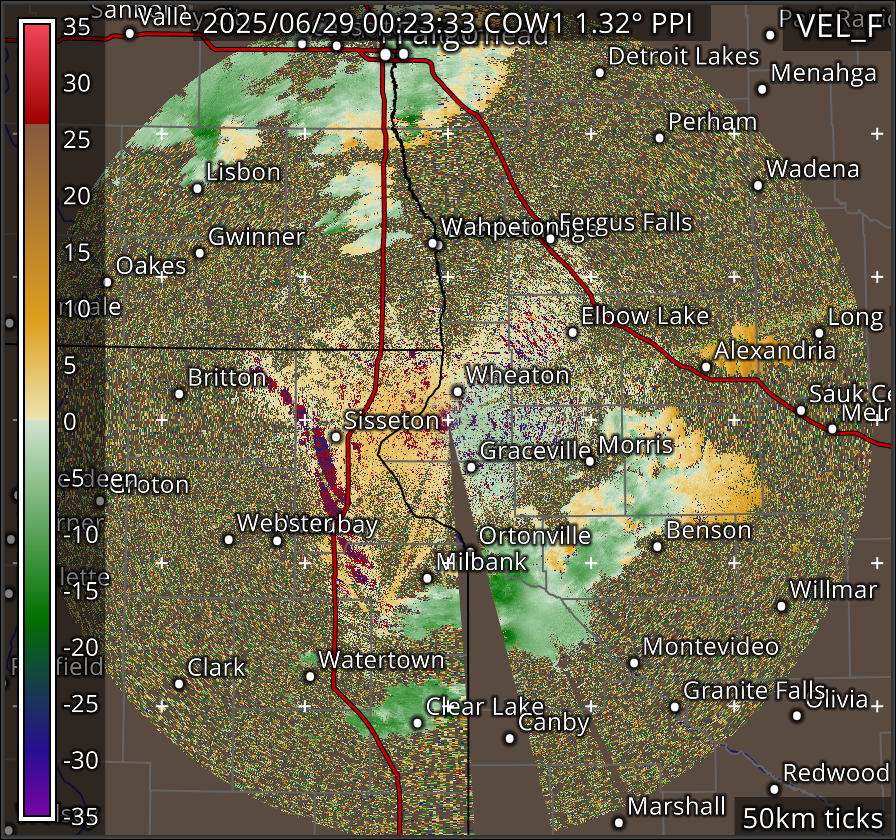Screen dimensions: 896x840
Task: Click the VEL_F product label
Action: [838, 29]
